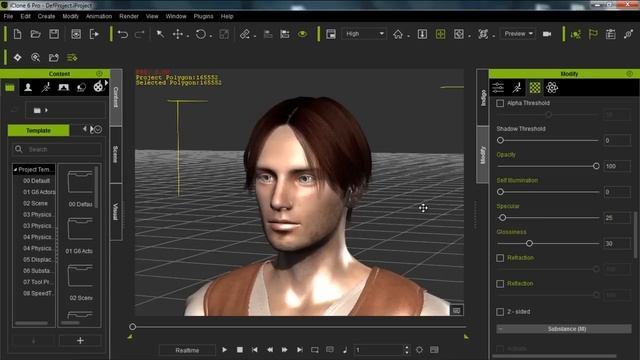Expand the folder path arrow in Content
640x360 pixels.
point(46,110)
